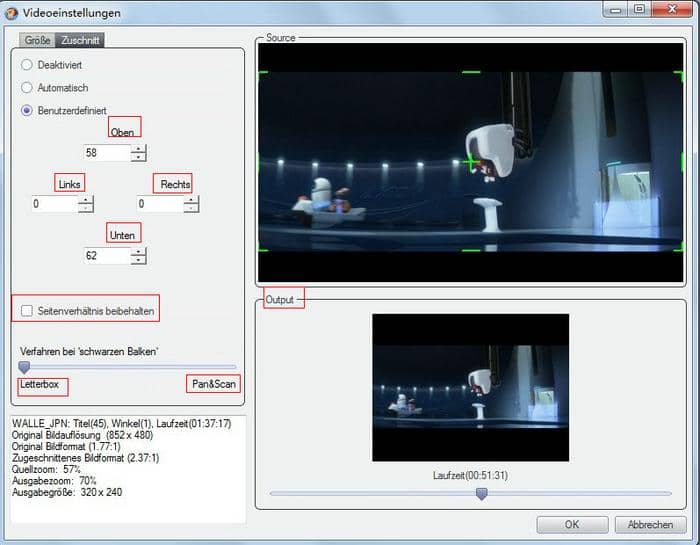Enable Seitenverhältnis beibehalten checkbox
This screenshot has width=700, height=545.
[x=27, y=311]
